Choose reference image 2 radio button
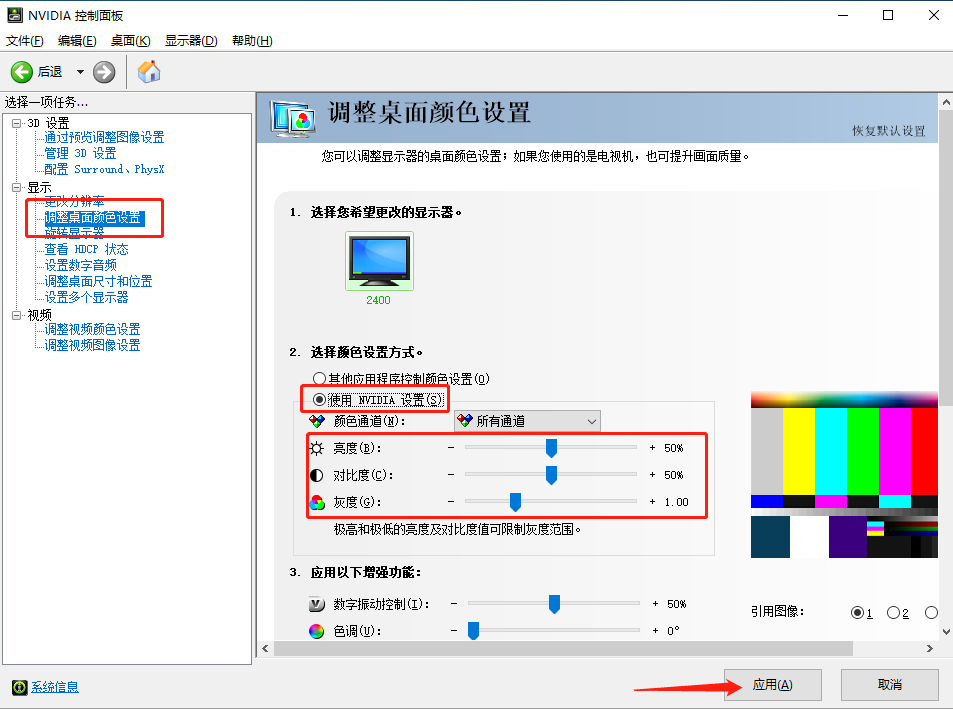This screenshot has width=953, height=709. [x=893, y=612]
